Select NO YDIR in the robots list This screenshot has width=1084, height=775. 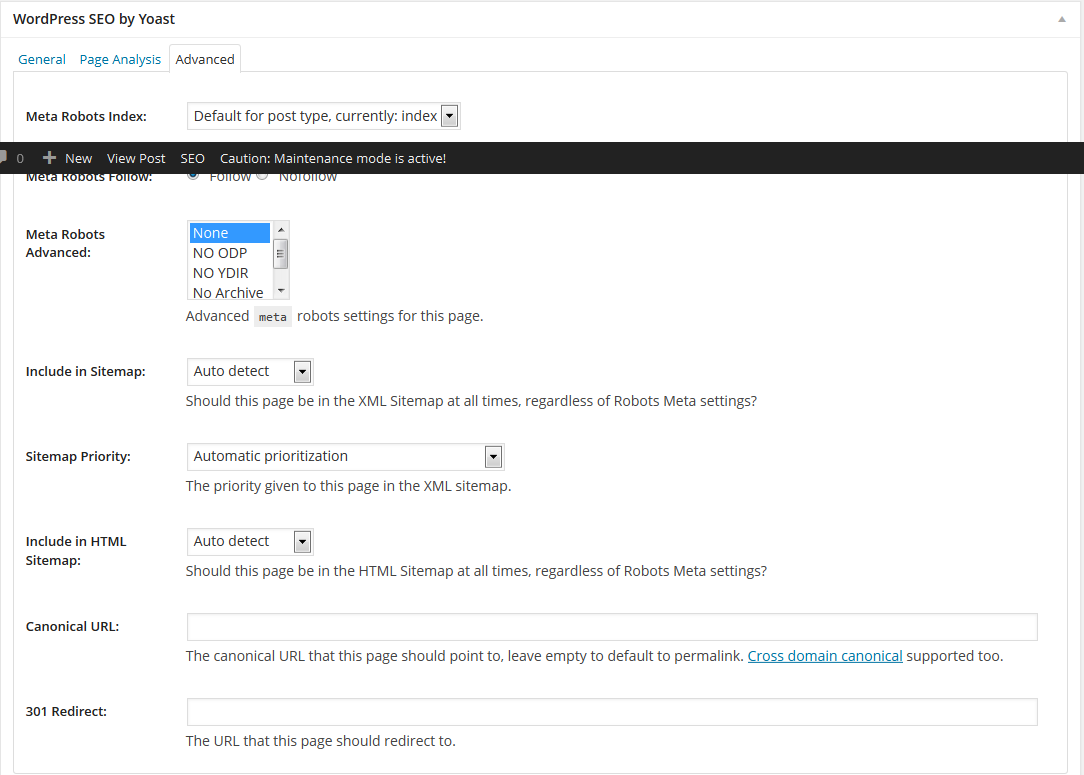coord(230,273)
